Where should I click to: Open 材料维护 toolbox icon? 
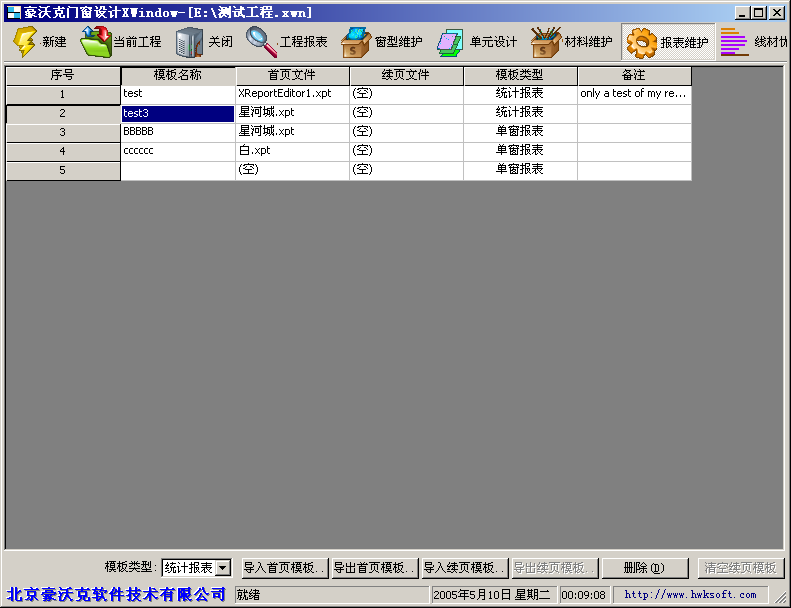pyautogui.click(x=546, y=42)
